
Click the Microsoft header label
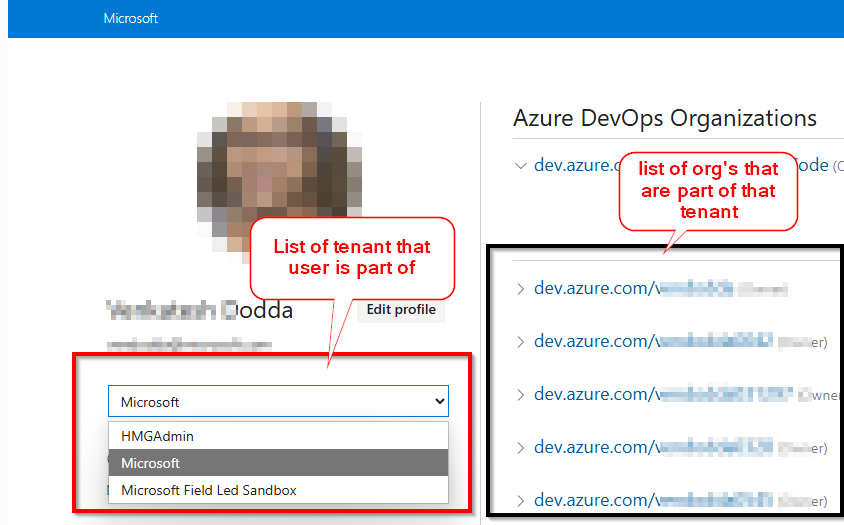point(130,18)
